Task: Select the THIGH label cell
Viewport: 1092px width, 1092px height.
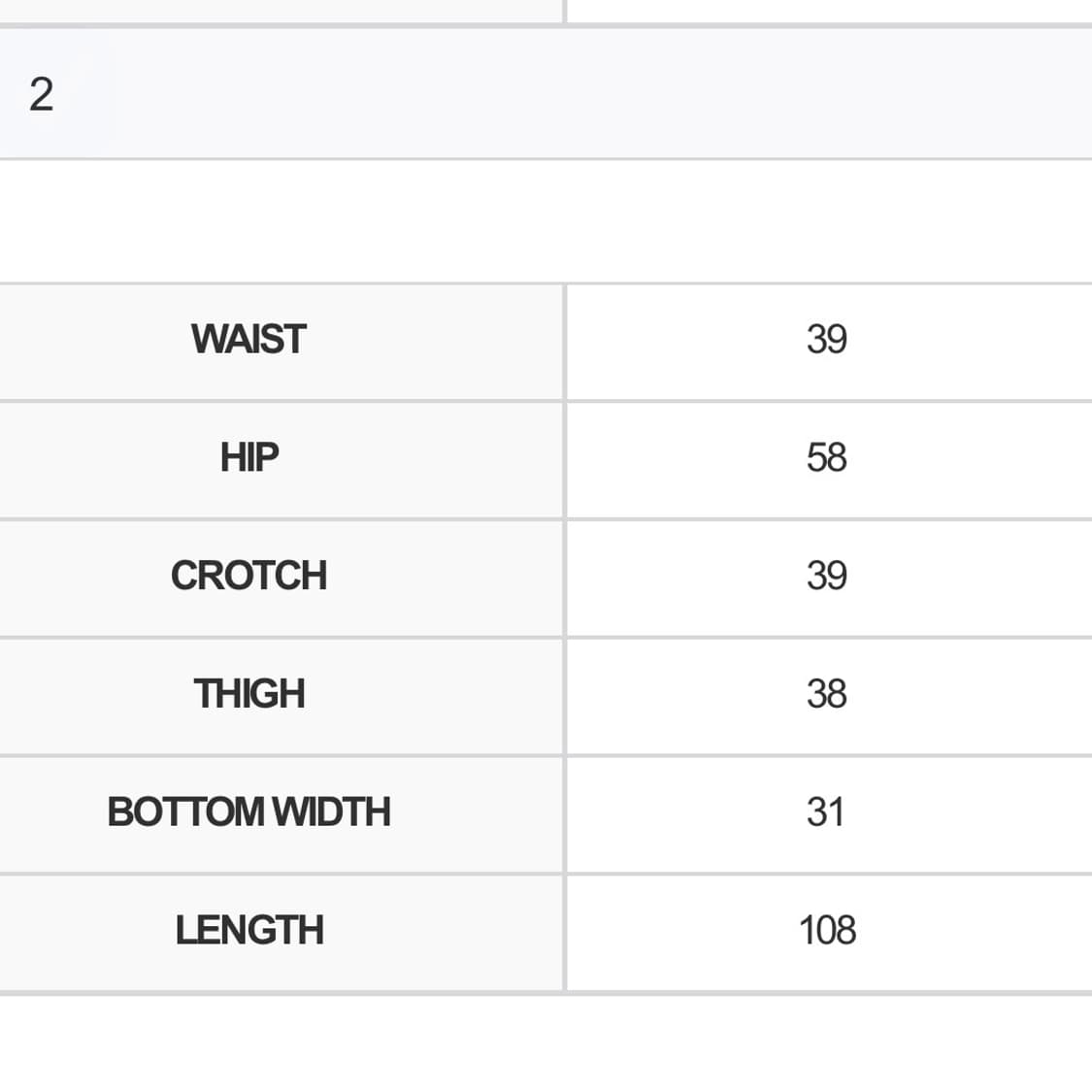Action: 248,695
